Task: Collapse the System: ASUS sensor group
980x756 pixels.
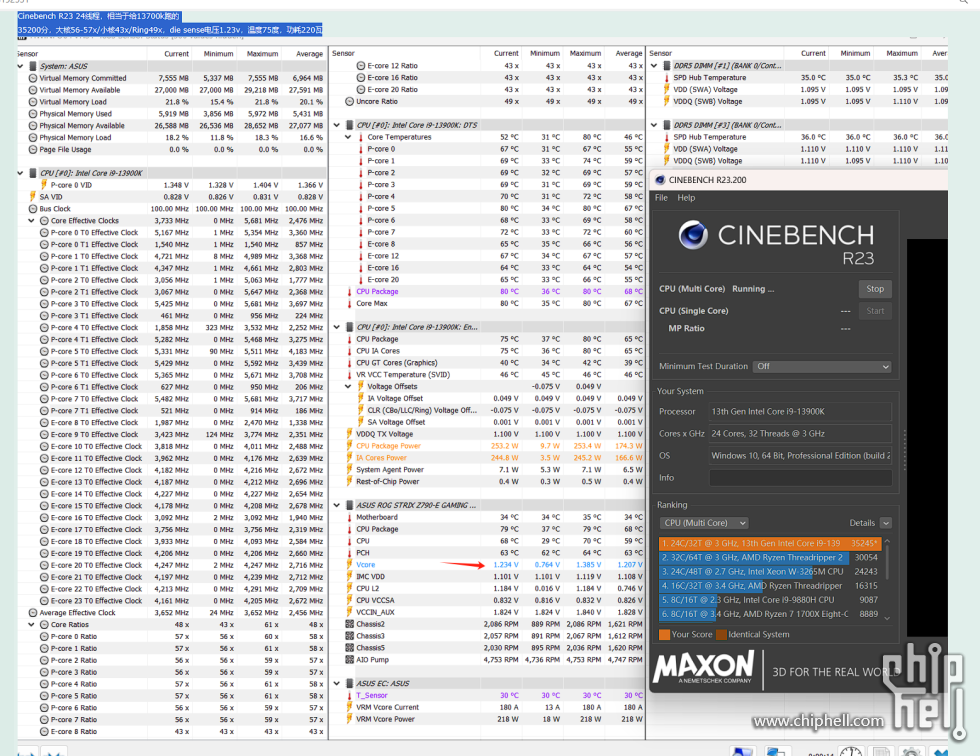Action: tap(21, 66)
